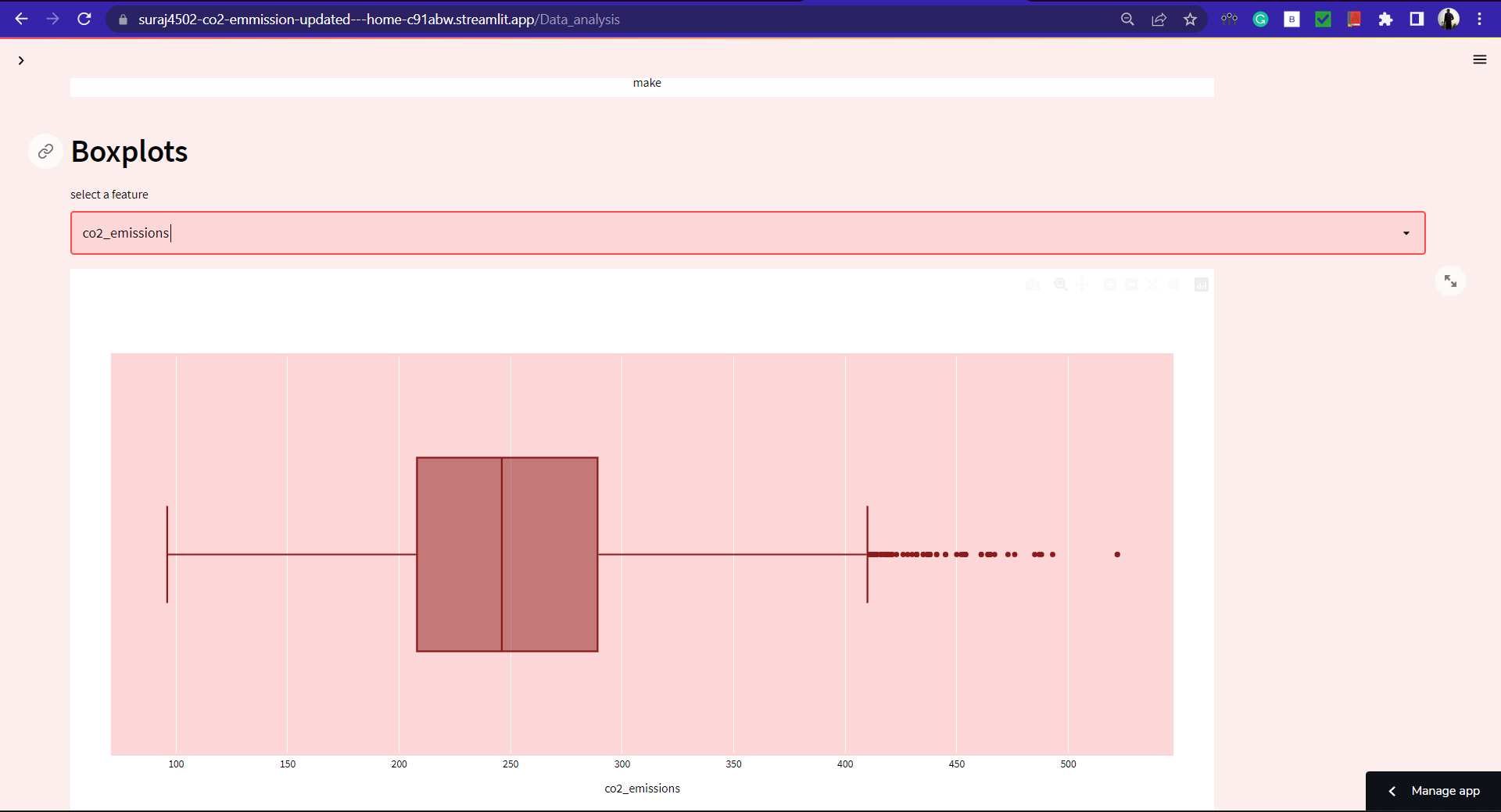Screen dimensions: 1501x812
Task: Go back to the previous page
Action: click(21, 19)
